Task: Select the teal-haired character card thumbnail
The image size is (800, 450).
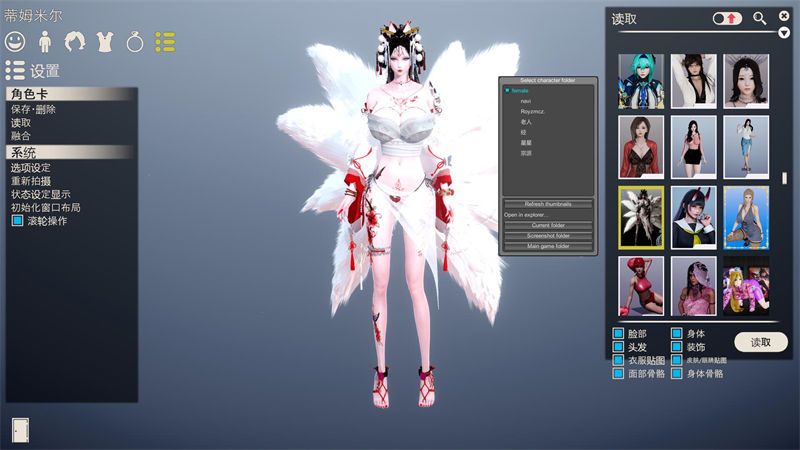Action: 641,81
